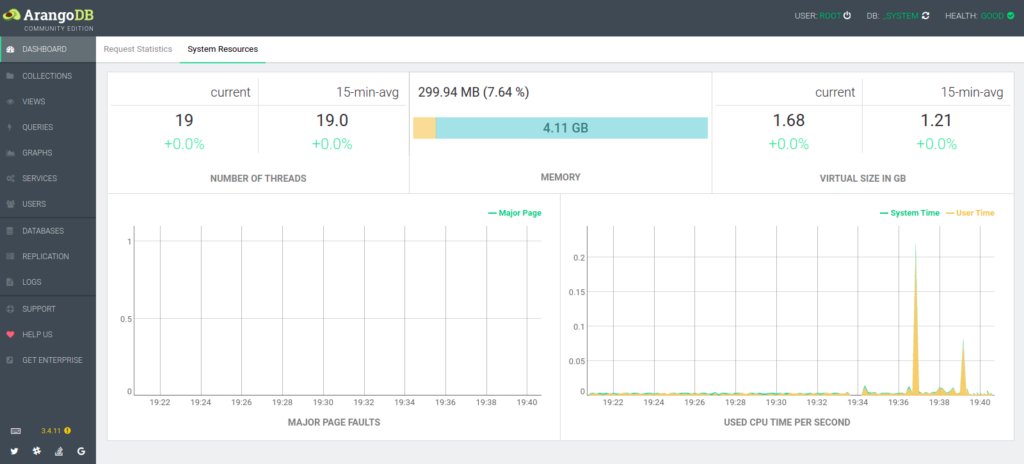Click the Get Enterprise link
The image size is (1024, 464).
[x=51, y=360]
